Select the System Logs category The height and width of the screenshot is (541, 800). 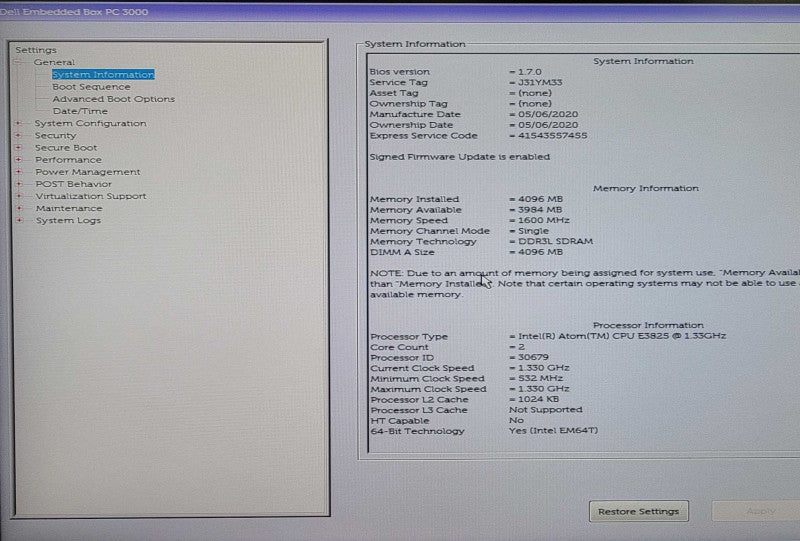(68, 221)
